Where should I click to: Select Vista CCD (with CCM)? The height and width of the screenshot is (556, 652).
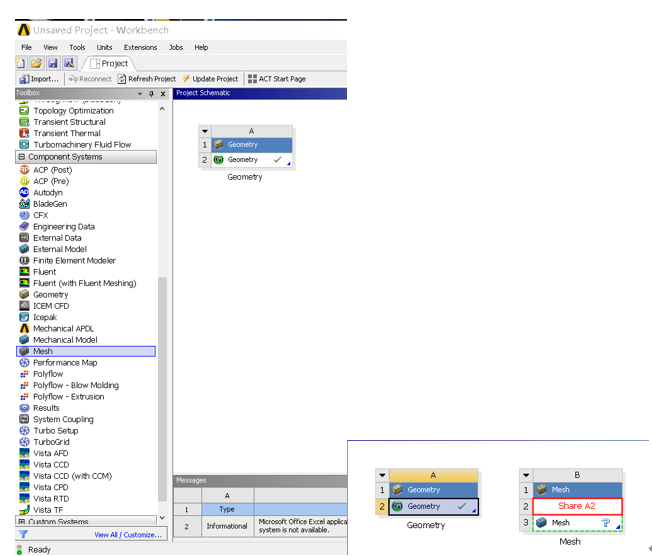(x=72, y=476)
